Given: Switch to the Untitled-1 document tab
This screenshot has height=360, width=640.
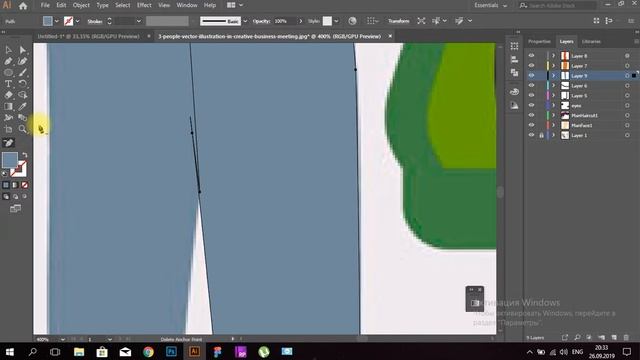Looking at the screenshot, I should pos(89,36).
